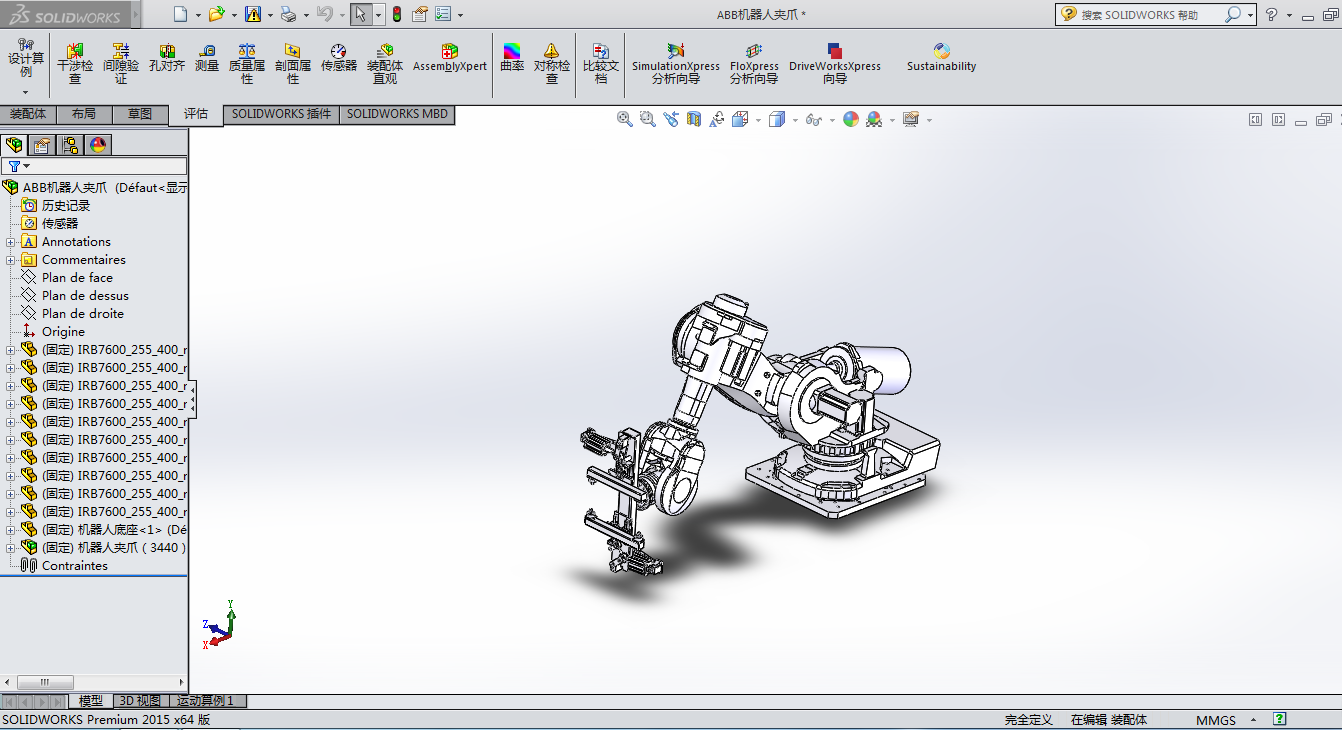Open the SOLIDWORKS MBD tab
The height and width of the screenshot is (730, 1342).
pyautogui.click(x=397, y=114)
